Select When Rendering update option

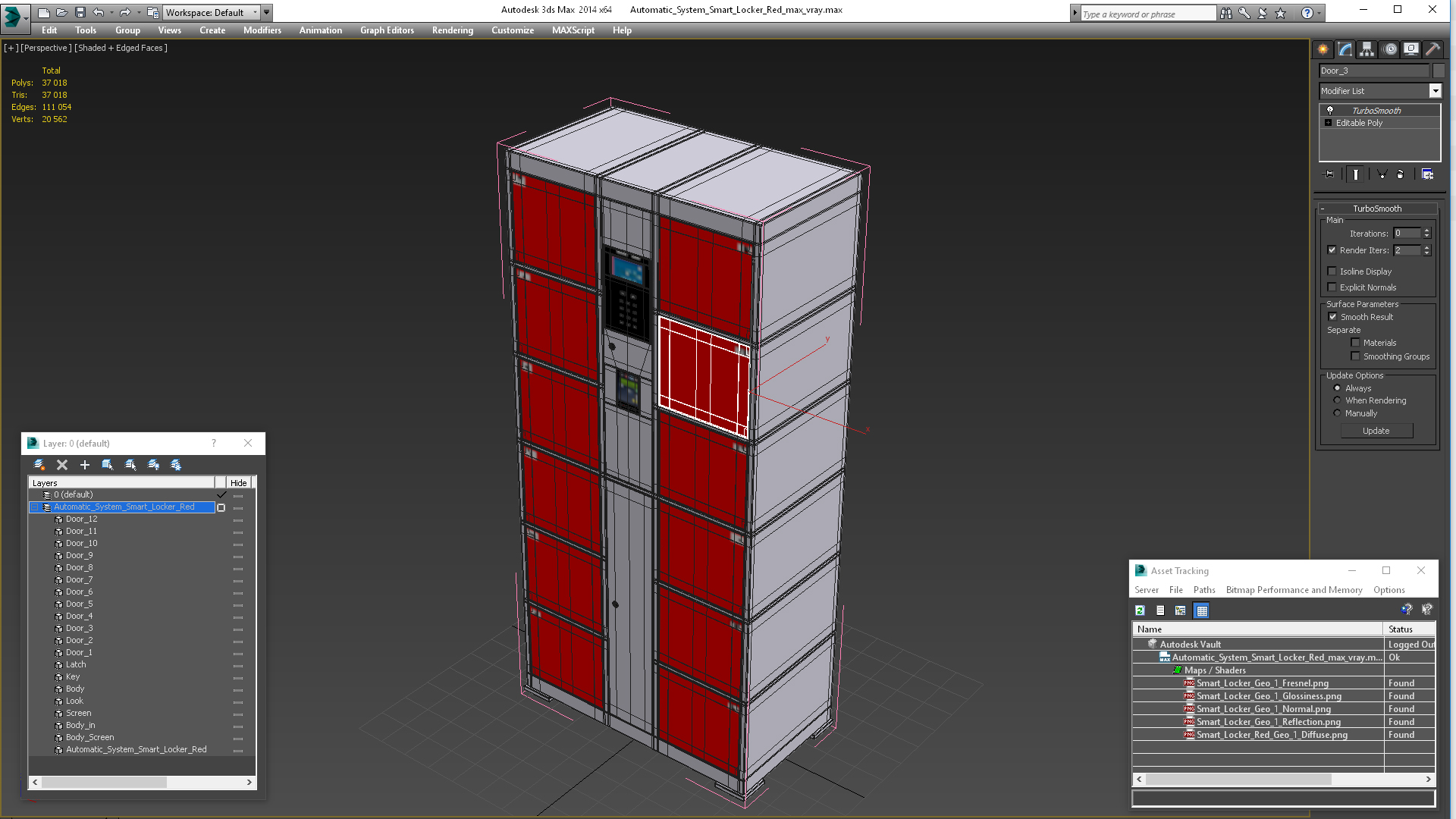[1338, 400]
